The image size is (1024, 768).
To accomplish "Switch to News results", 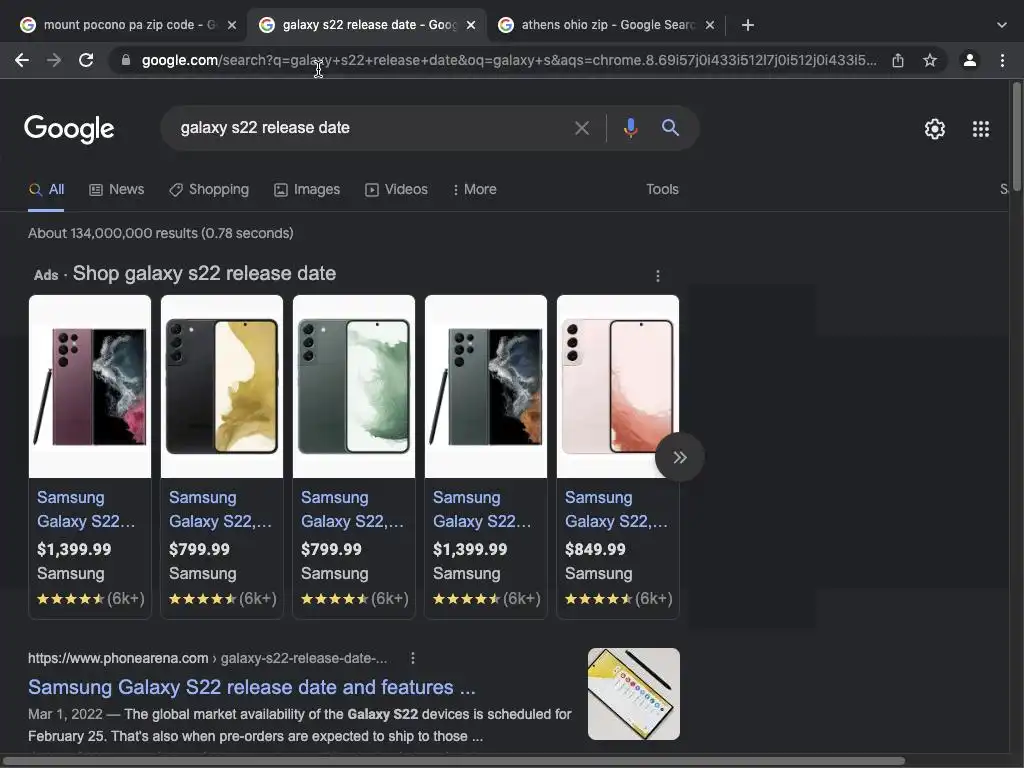I will click(116, 189).
